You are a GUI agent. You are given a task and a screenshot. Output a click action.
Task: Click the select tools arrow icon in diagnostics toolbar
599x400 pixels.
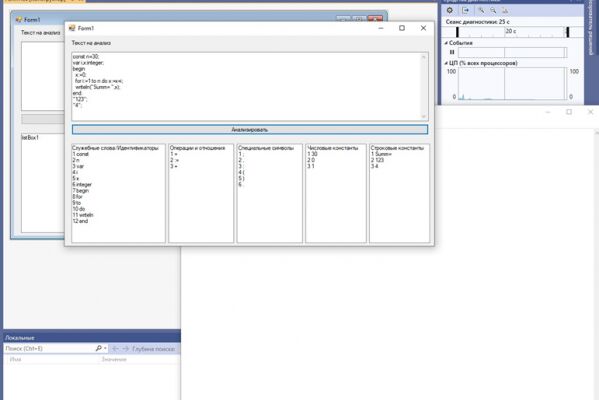pos(465,10)
